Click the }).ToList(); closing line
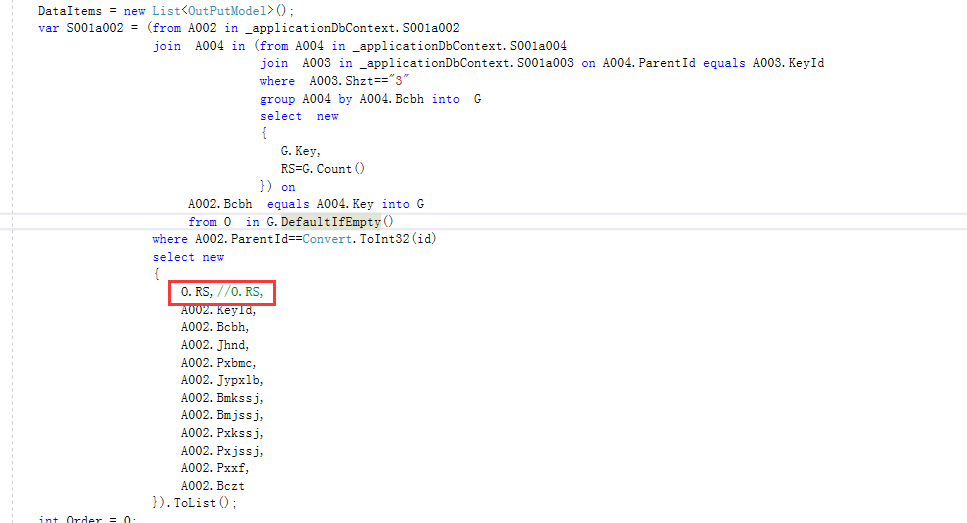This screenshot has height=523, width=967. click(195, 503)
